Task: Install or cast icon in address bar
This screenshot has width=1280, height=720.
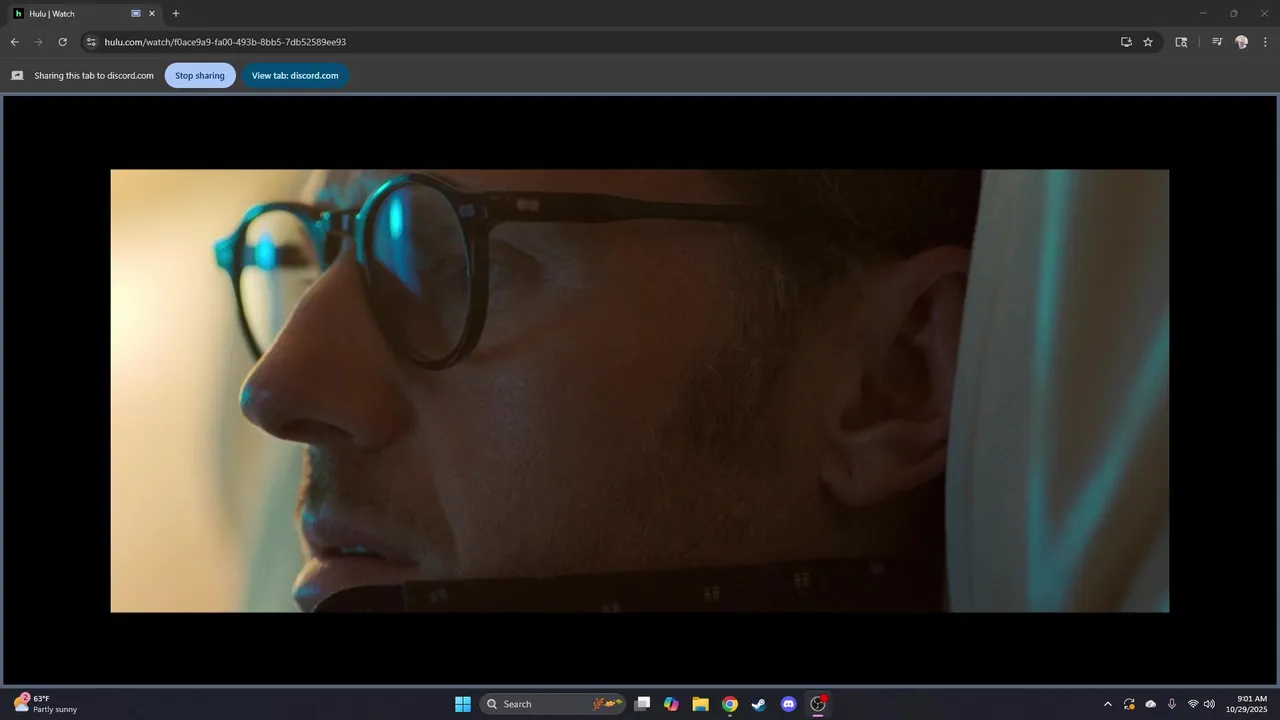Action: point(1126,42)
